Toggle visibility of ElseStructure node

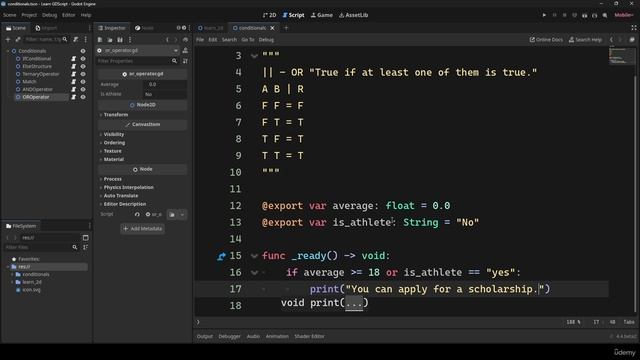[83, 67]
